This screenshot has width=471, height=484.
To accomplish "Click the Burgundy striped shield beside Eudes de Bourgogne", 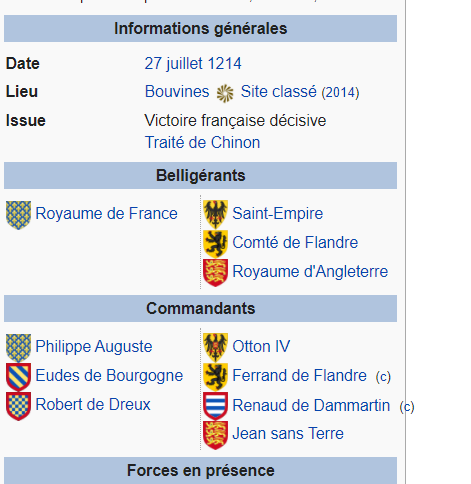I will pos(19,377).
